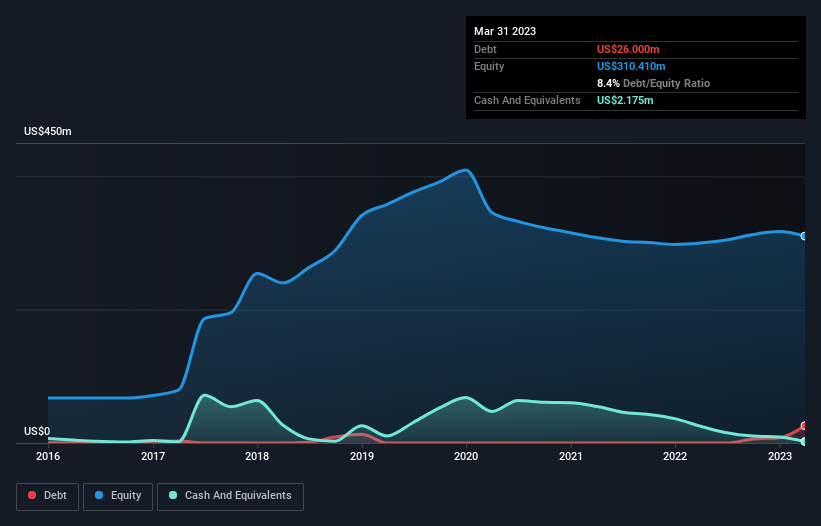Click the 2018 x-axis label
Viewport: 821px width, 526px height.
257,456
